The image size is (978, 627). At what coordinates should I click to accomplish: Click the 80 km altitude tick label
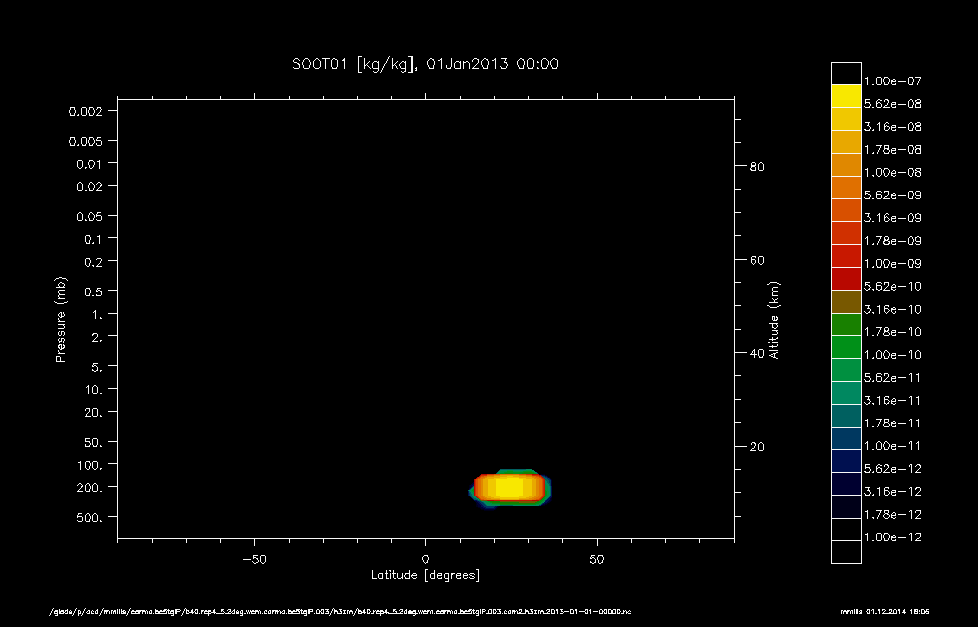756,167
